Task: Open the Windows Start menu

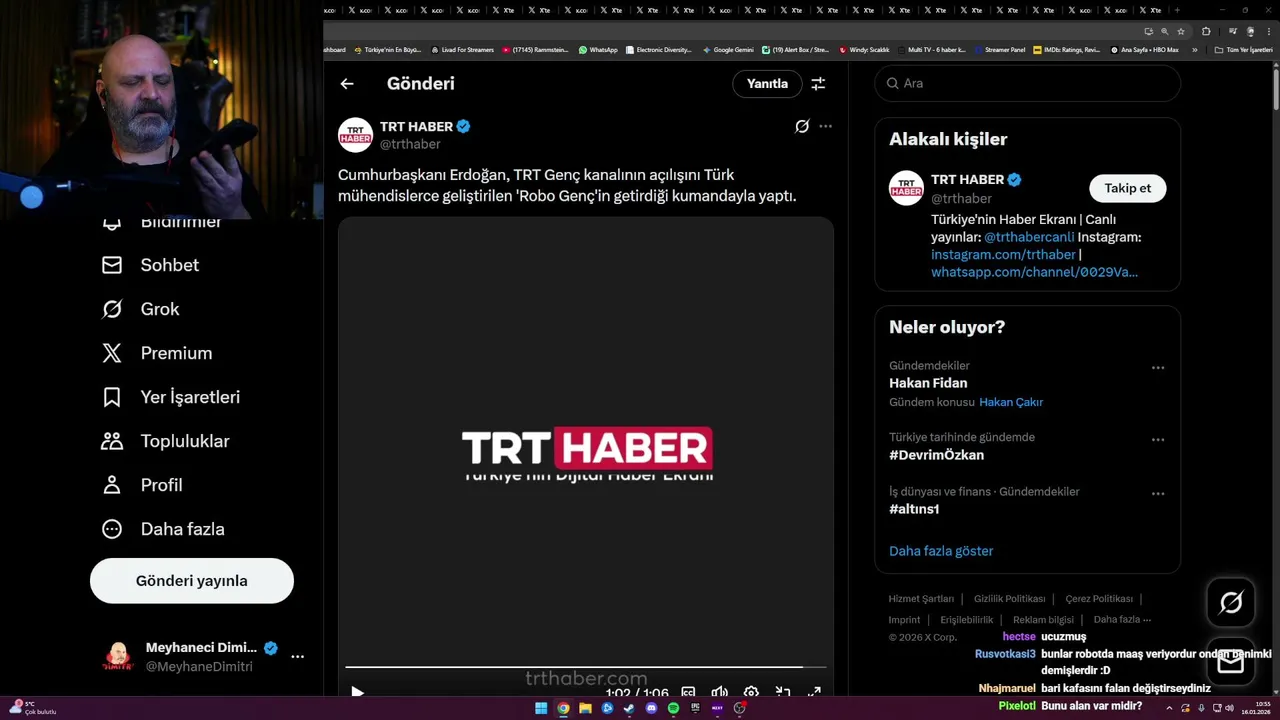Action: (541, 708)
